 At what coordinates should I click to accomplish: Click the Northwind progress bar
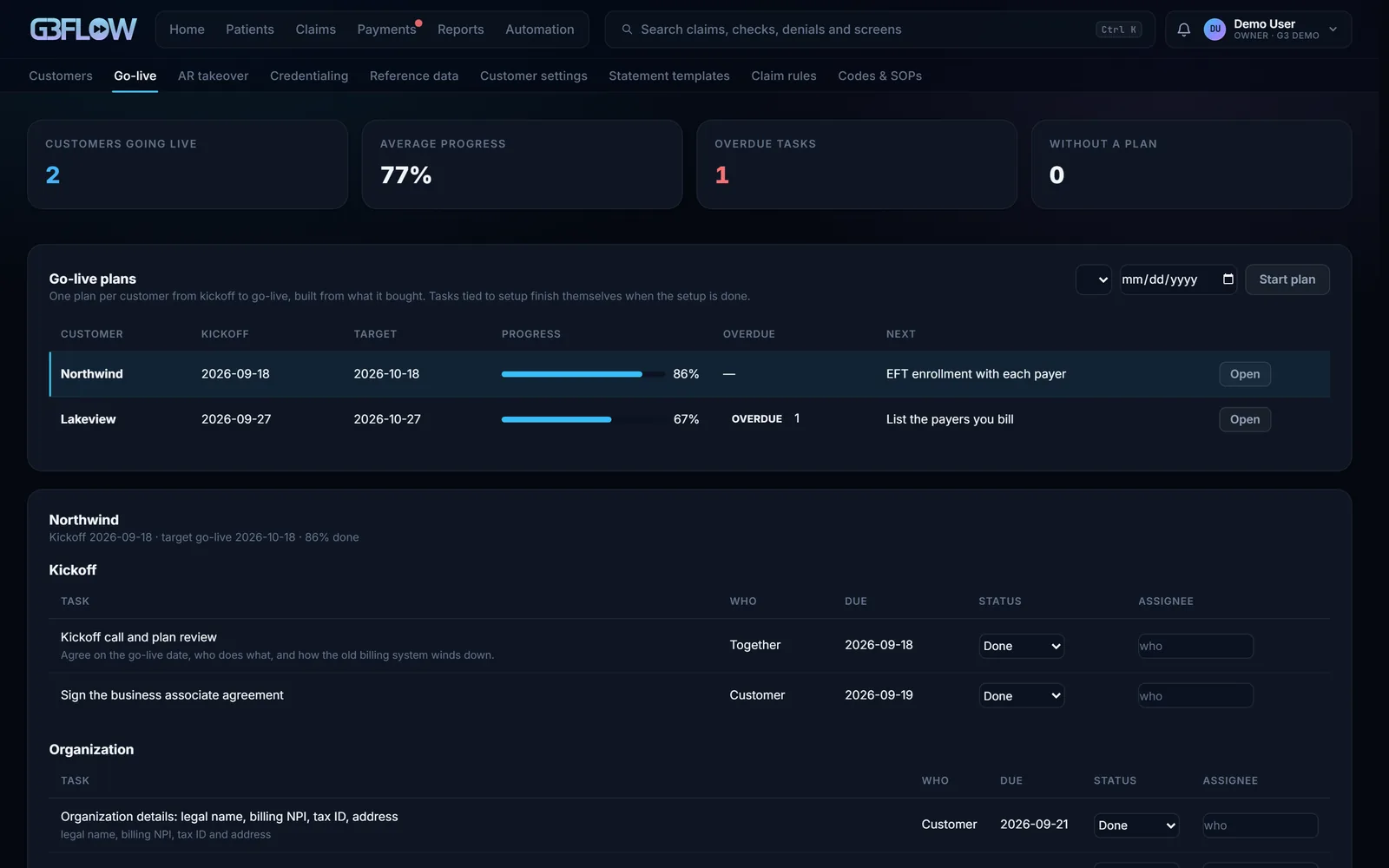pyautogui.click(x=583, y=374)
